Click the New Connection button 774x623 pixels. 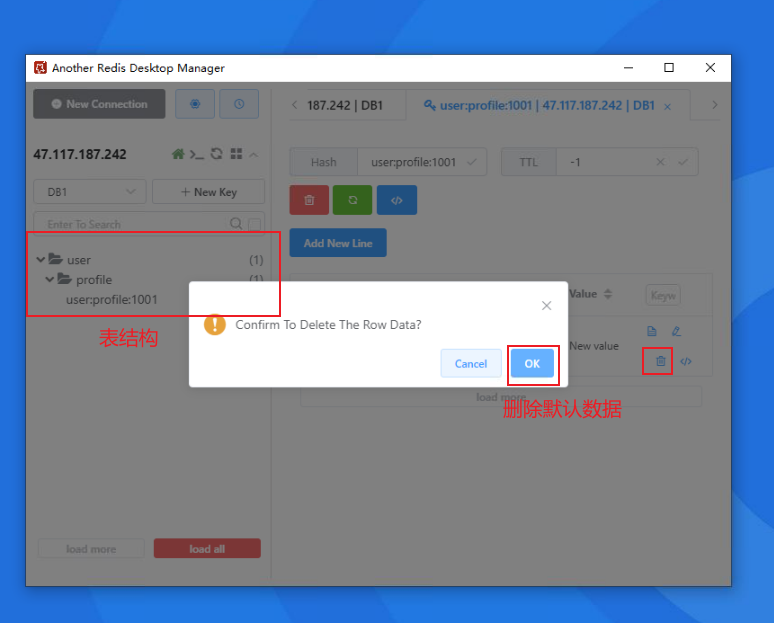[99, 104]
